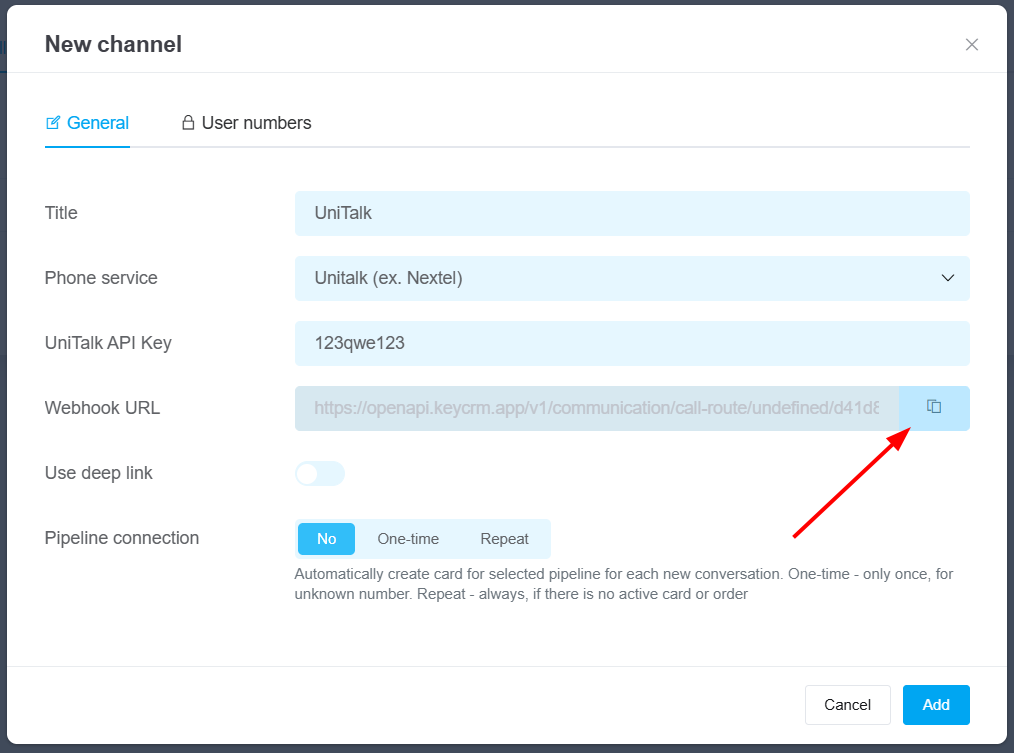The width and height of the screenshot is (1014, 753).
Task: Click the lock icon beside User numbers
Action: (x=188, y=123)
